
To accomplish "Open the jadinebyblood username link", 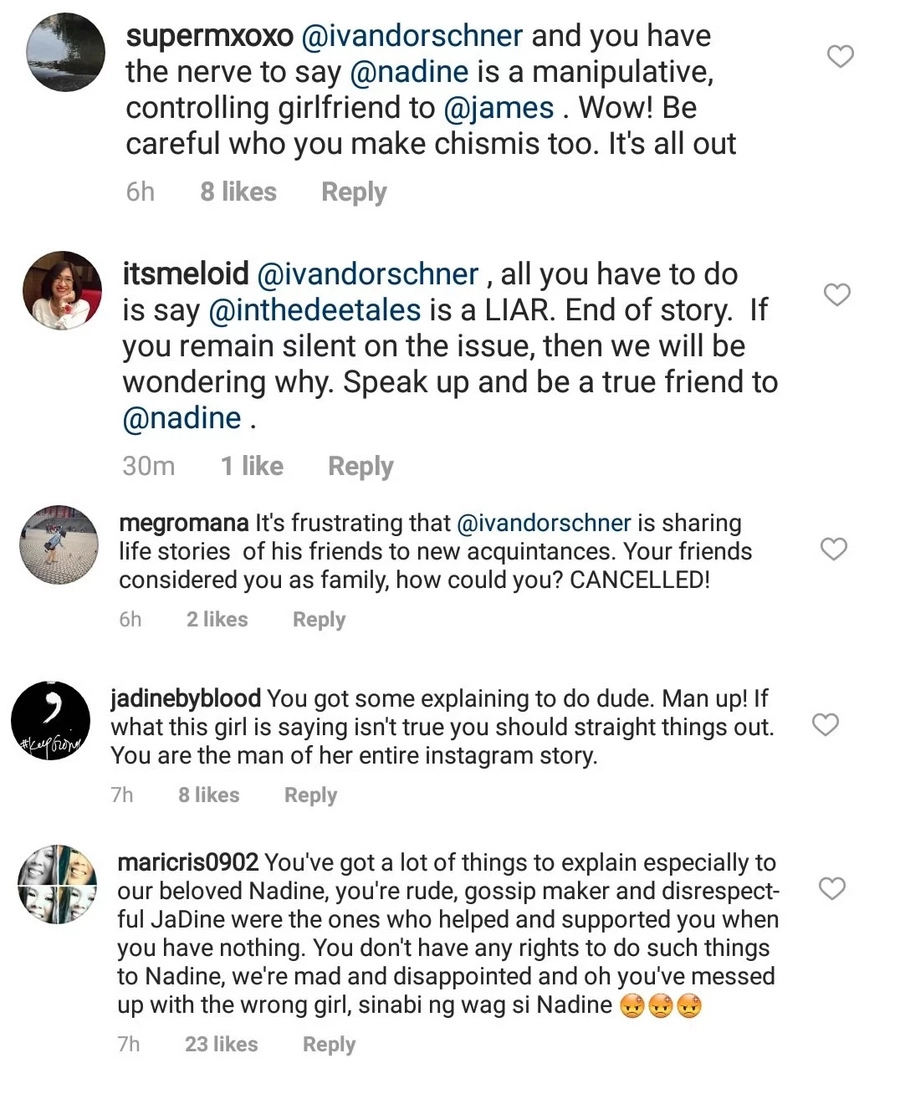I will [x=186, y=698].
